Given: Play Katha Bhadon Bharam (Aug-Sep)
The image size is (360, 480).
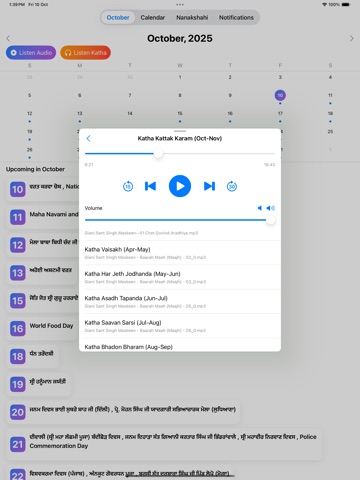Looking at the screenshot, I should tap(180, 345).
